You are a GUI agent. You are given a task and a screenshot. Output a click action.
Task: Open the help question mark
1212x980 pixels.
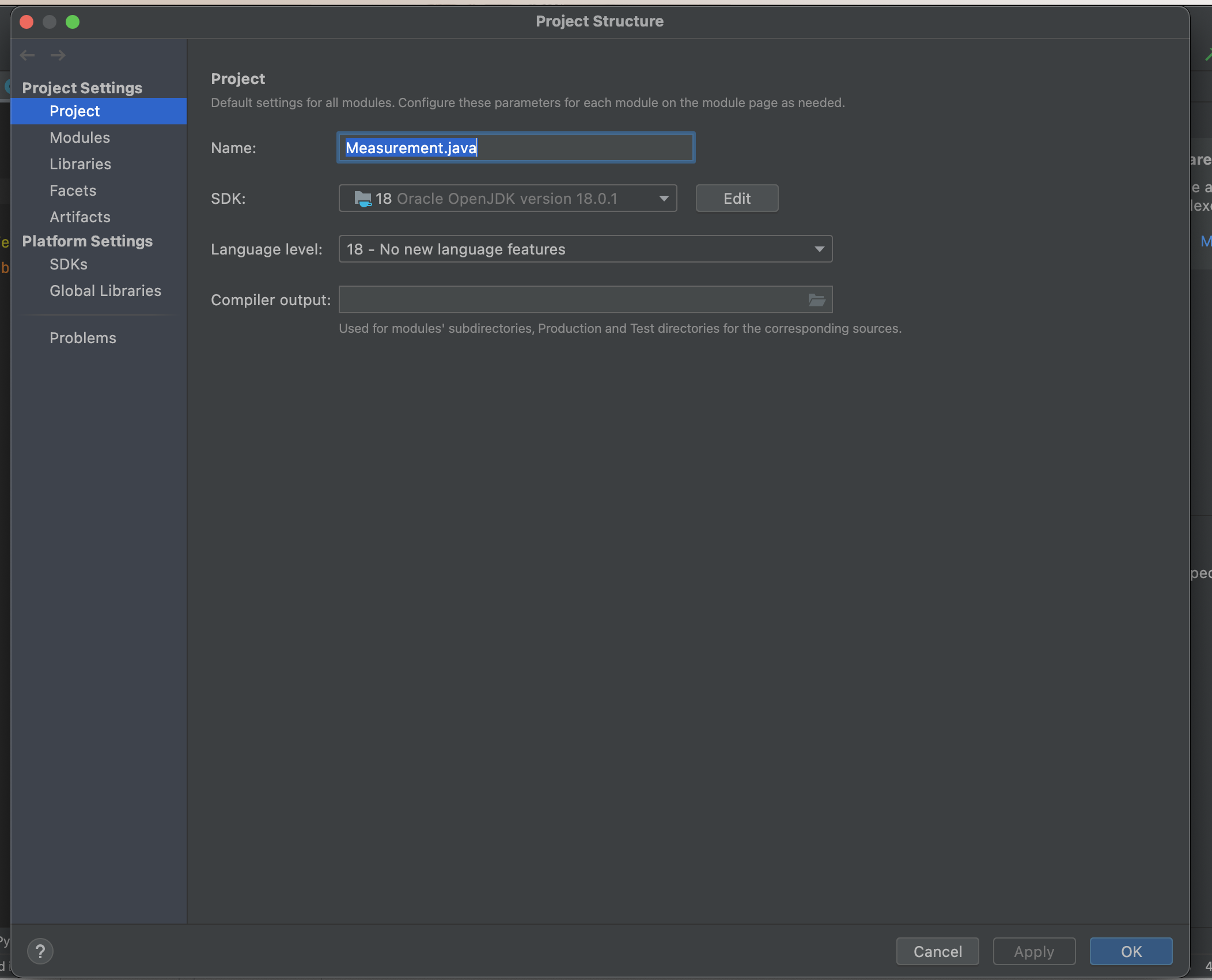pos(40,951)
